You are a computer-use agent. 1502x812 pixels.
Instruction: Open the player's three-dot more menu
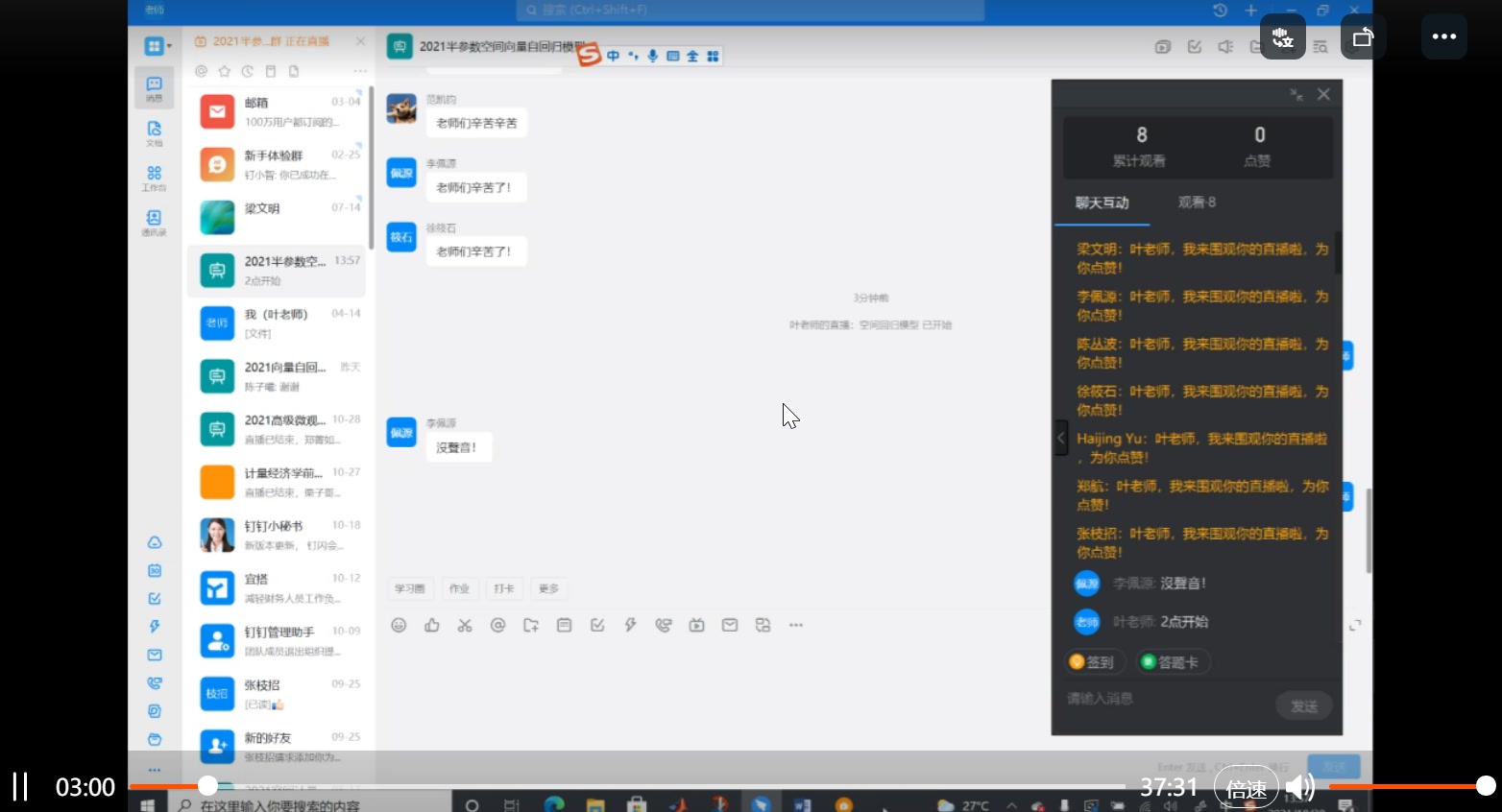click(x=1443, y=36)
